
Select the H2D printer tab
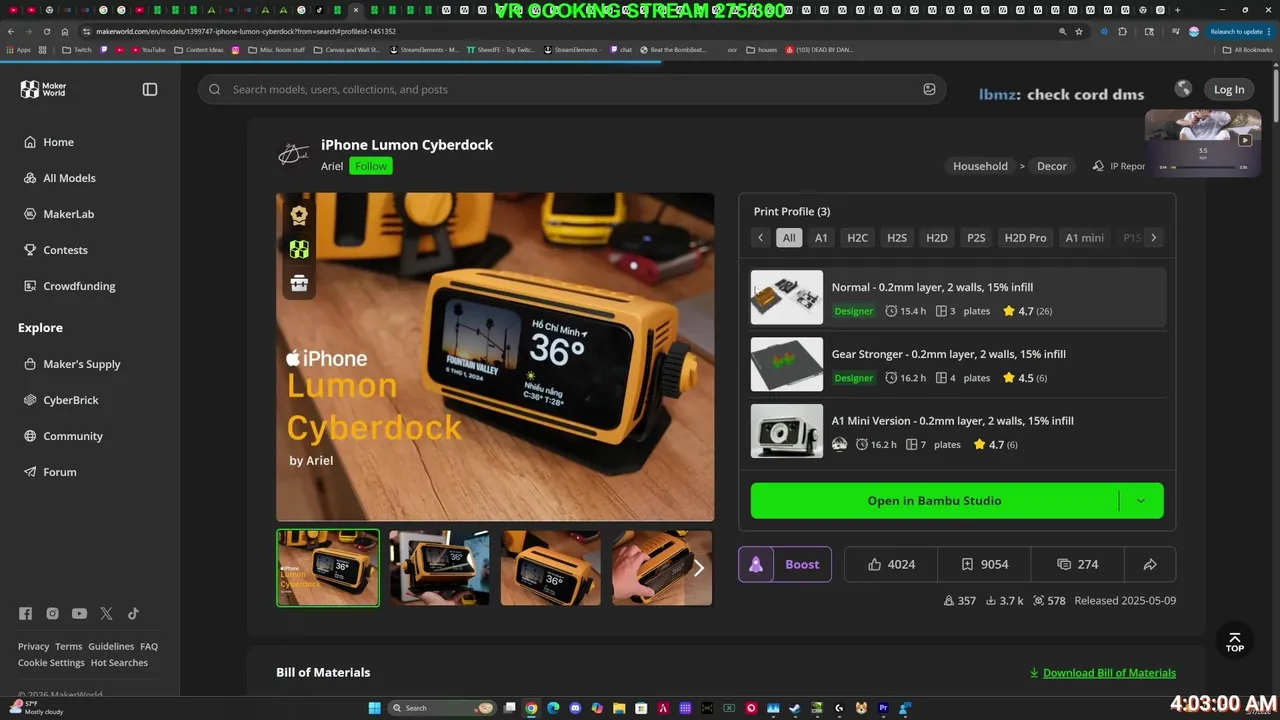tap(937, 238)
